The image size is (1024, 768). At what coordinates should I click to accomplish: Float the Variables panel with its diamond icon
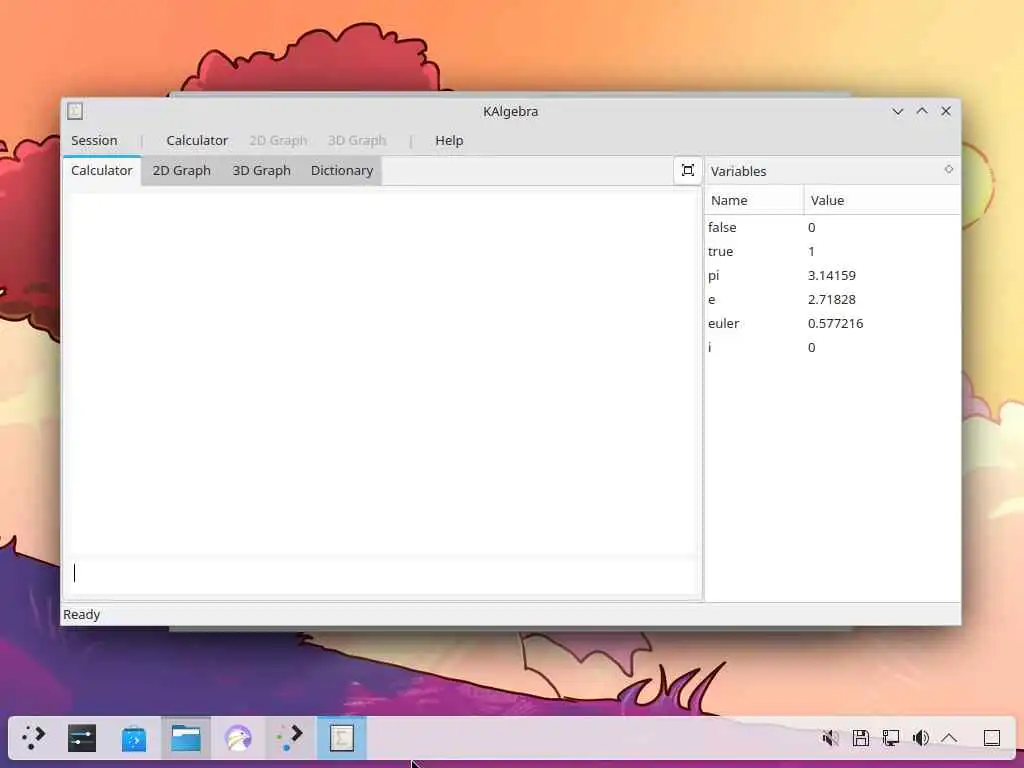[948, 170]
